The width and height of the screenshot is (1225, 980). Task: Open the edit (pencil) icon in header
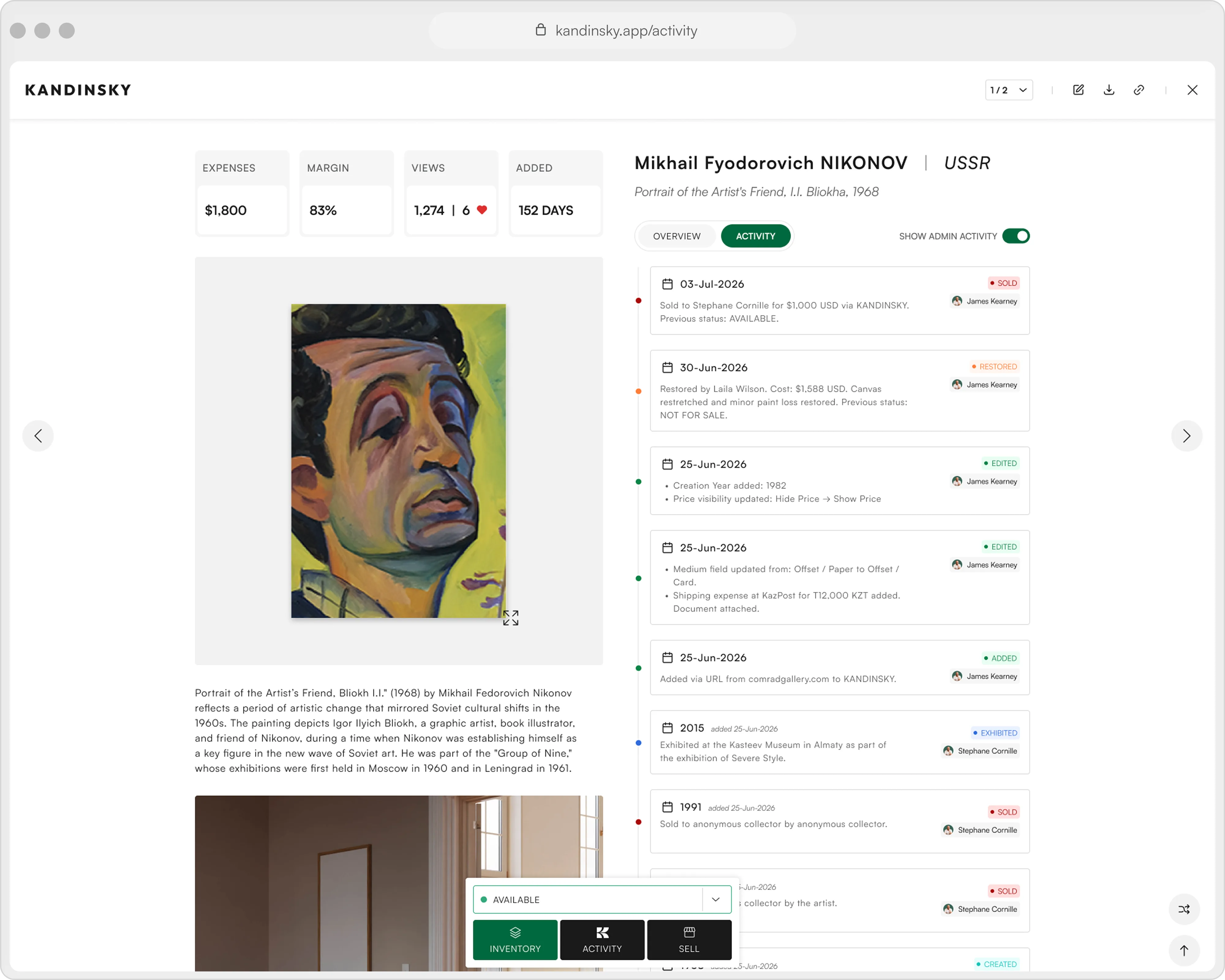(x=1078, y=90)
